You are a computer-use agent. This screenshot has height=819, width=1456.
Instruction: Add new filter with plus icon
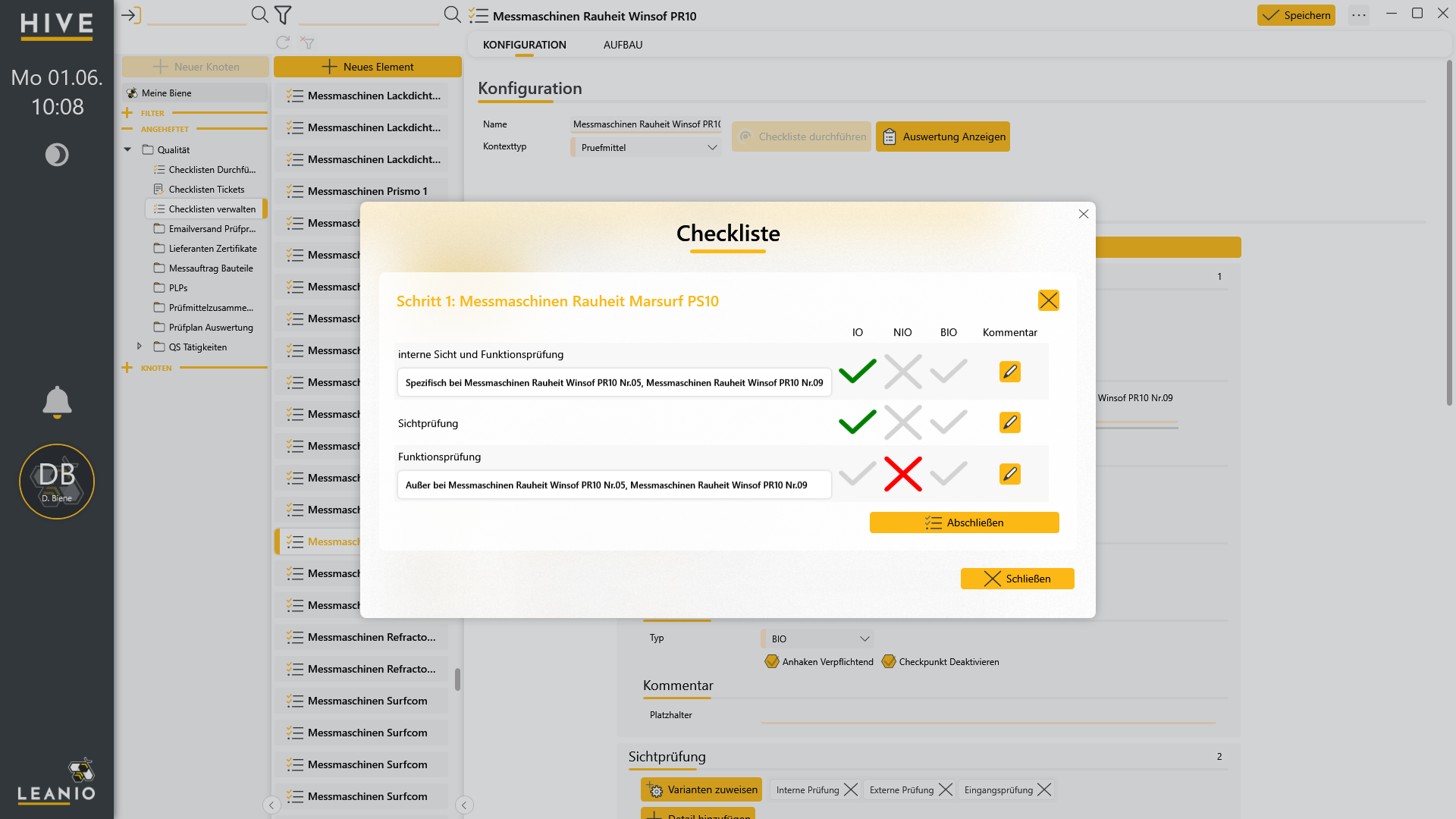click(127, 113)
